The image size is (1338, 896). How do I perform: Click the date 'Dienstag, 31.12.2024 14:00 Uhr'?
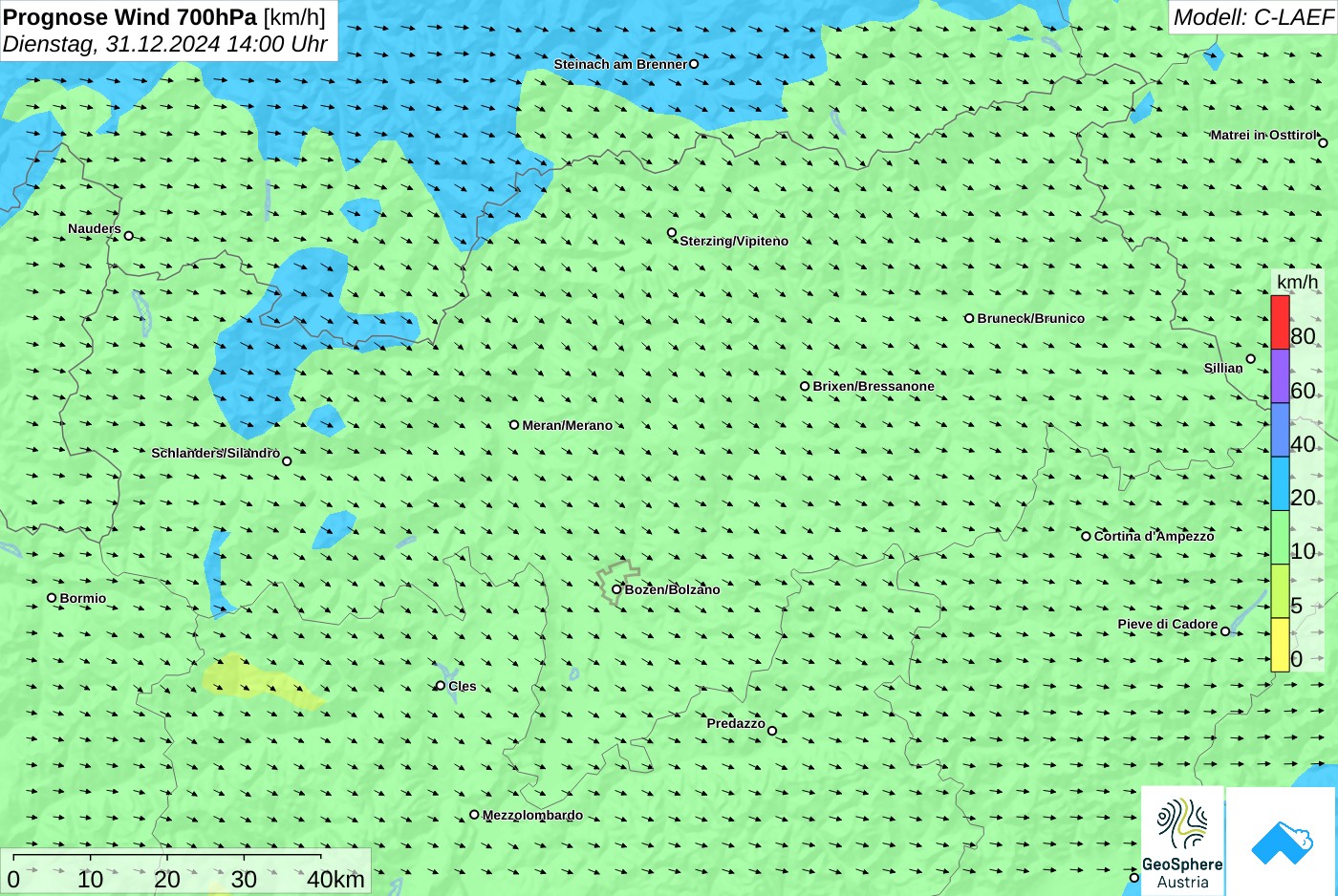[x=165, y=44]
